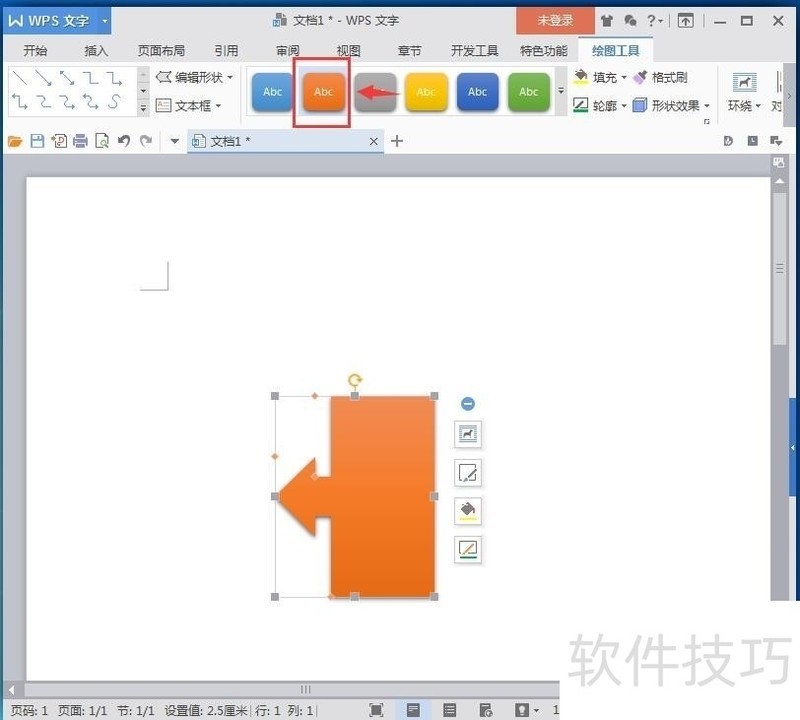Click the 未登录 login button
Viewport: 800px width, 720px height.
click(x=555, y=21)
